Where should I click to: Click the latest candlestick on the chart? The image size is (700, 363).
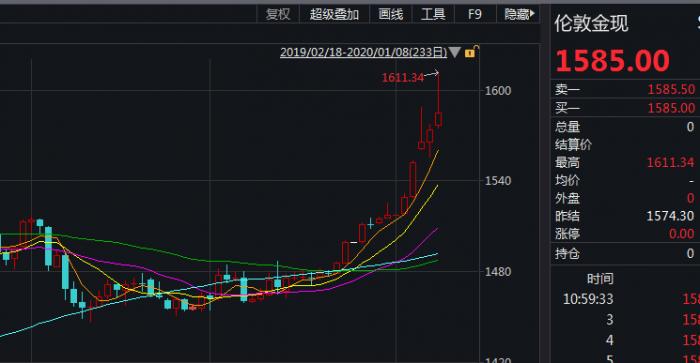click(x=439, y=119)
